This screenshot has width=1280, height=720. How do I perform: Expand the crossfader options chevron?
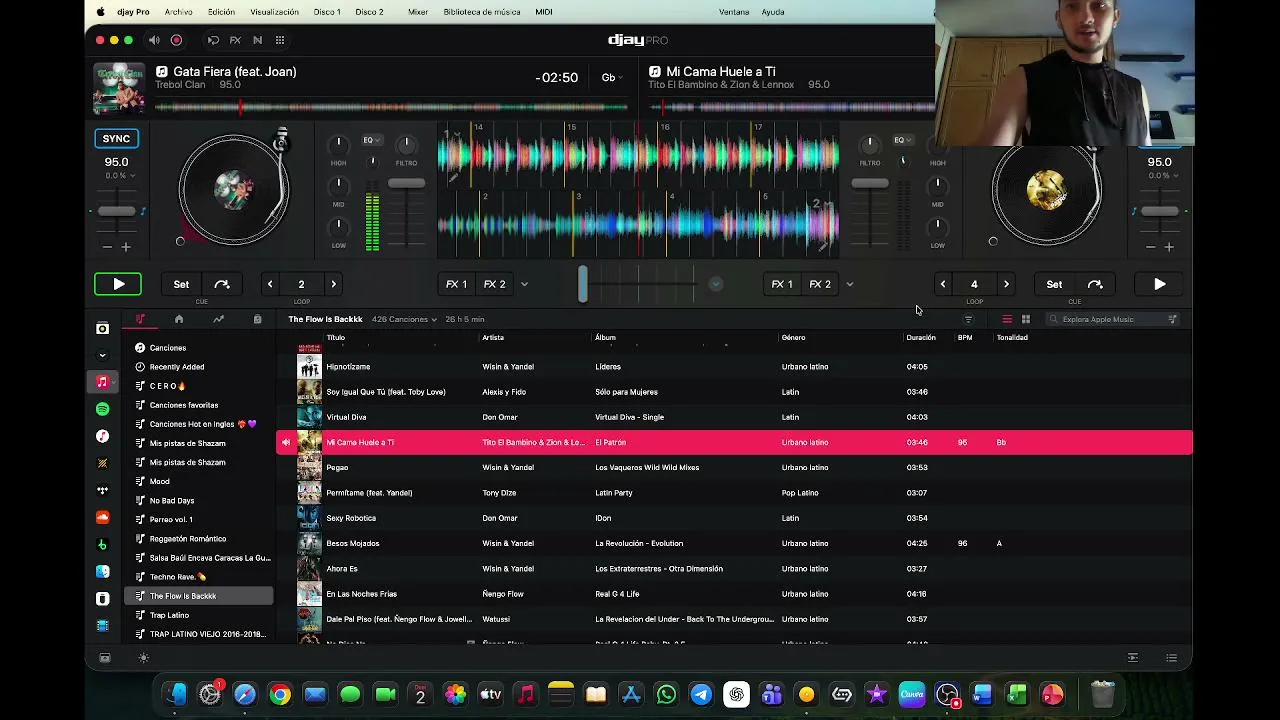click(x=716, y=284)
